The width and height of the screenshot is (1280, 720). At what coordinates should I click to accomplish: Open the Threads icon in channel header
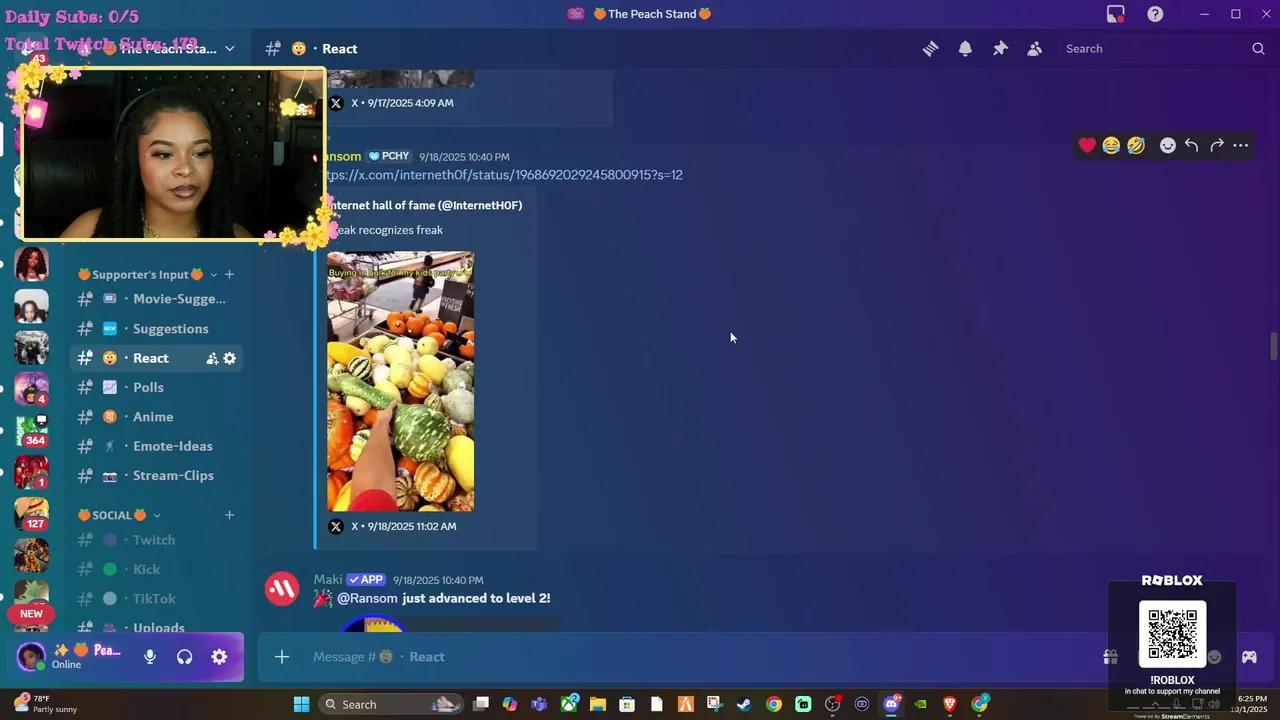(930, 48)
